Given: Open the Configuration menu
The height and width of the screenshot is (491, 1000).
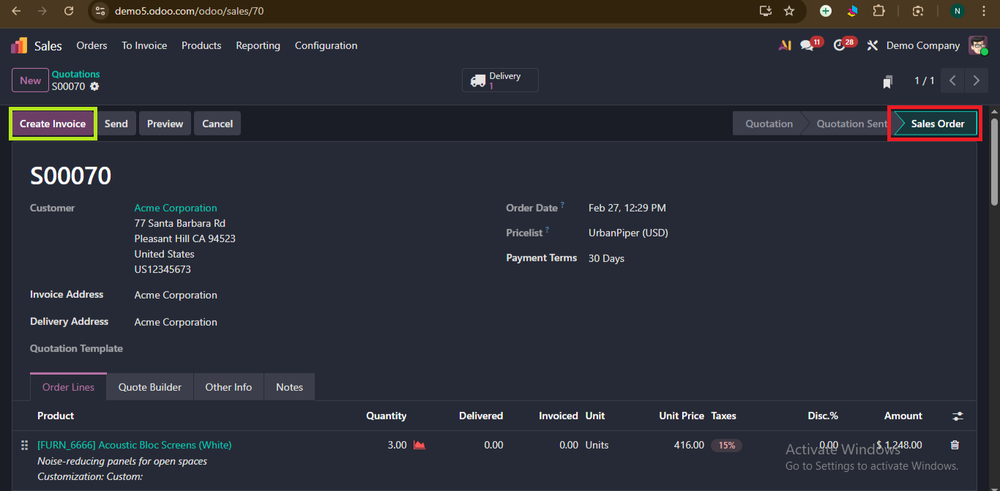Looking at the screenshot, I should 326,46.
